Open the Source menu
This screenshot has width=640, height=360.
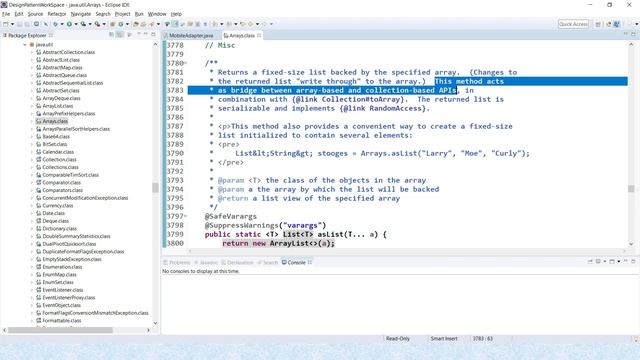[x=35, y=14]
